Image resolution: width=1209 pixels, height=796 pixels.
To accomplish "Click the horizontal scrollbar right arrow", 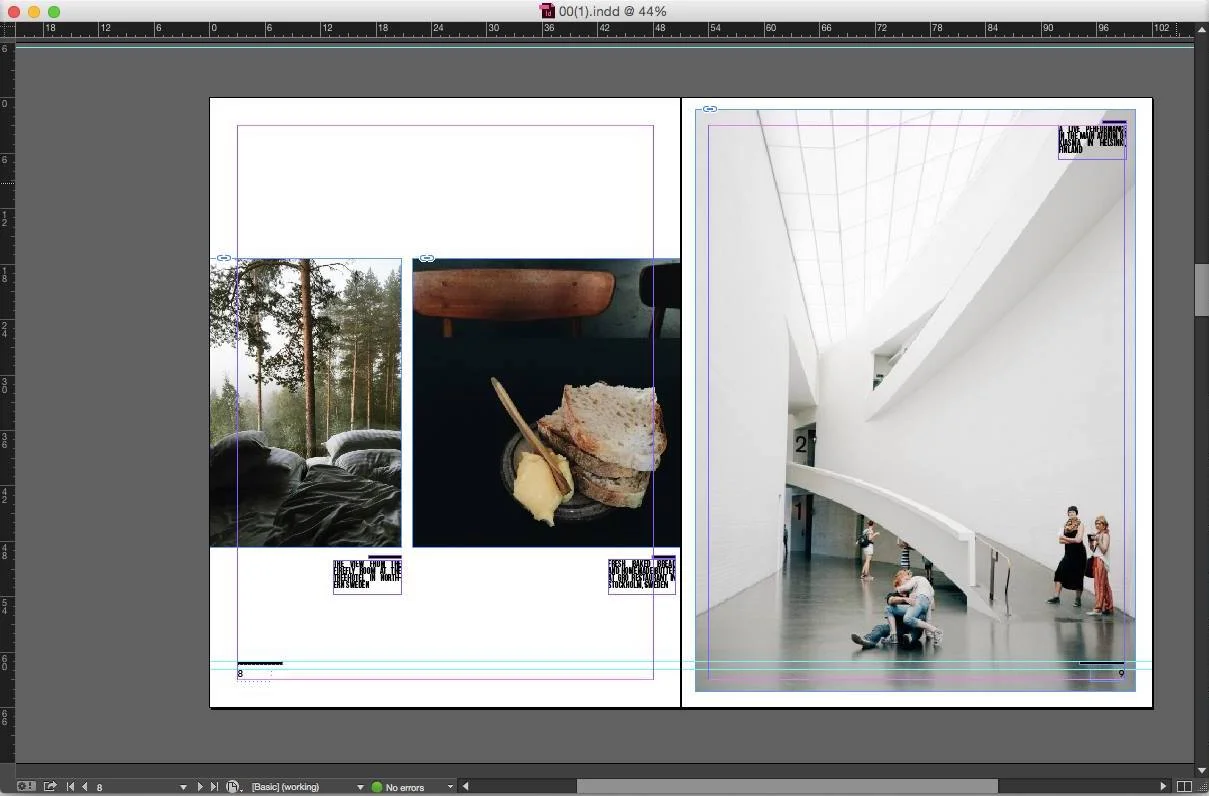I will (1164, 787).
